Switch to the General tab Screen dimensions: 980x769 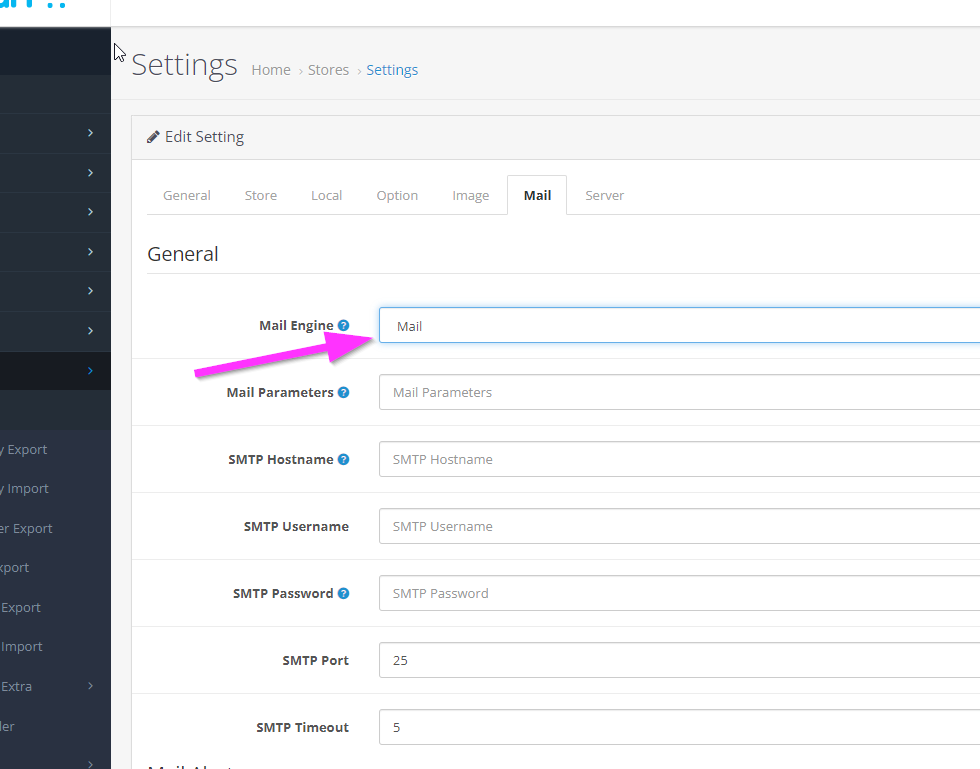(x=187, y=195)
